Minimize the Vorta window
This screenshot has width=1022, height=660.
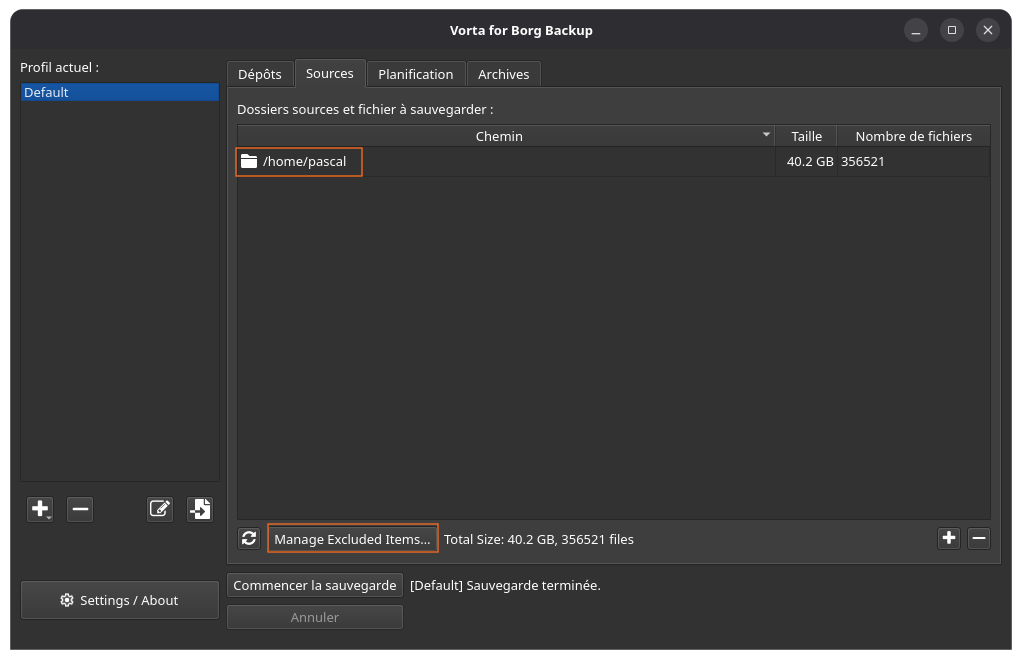pyautogui.click(x=916, y=30)
